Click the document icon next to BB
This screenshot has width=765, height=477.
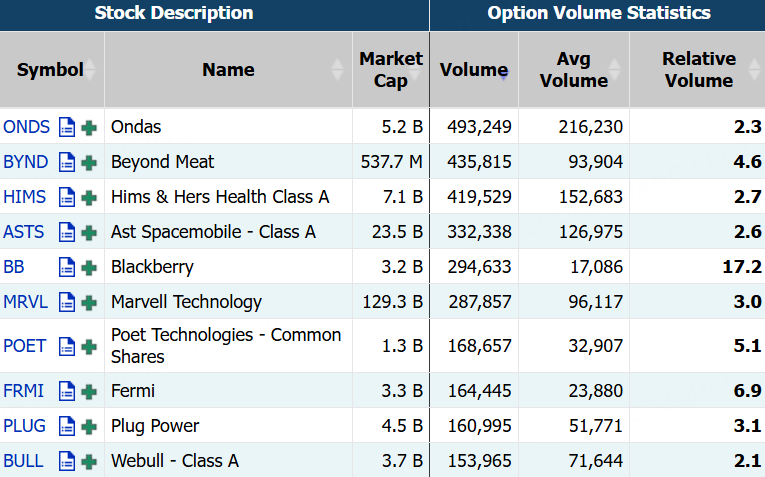pyautogui.click(x=67, y=267)
